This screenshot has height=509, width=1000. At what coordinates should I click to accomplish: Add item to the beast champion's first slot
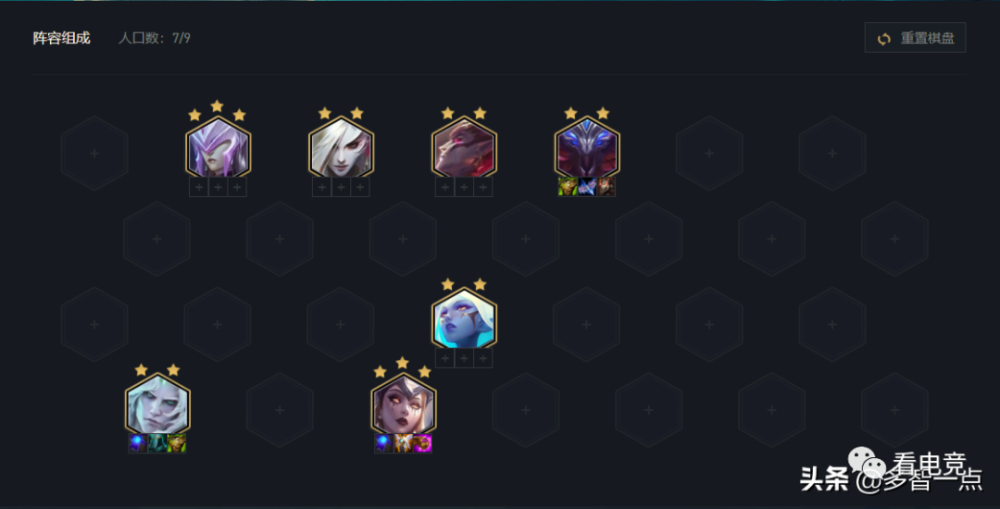tap(445, 187)
